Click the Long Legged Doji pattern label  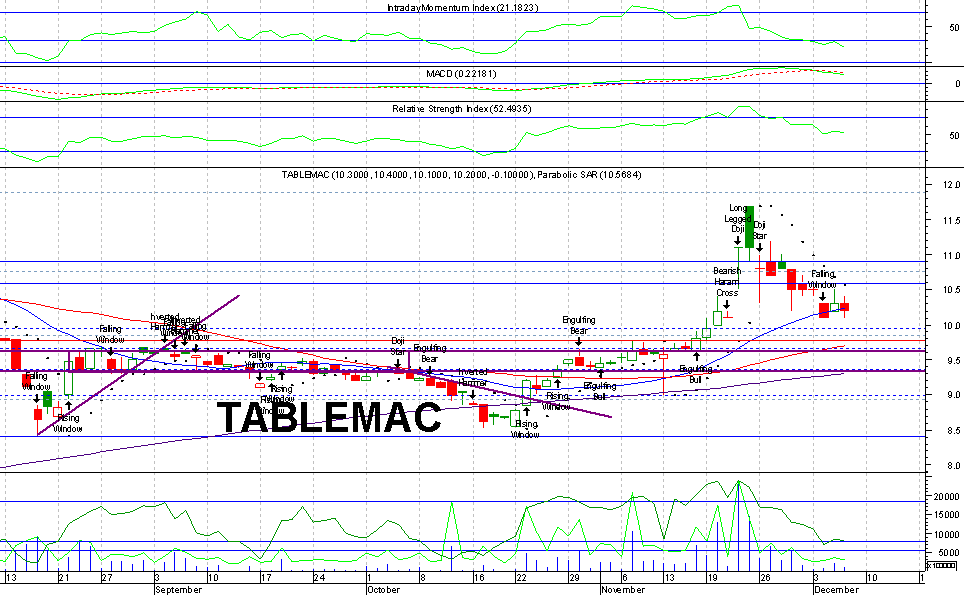(x=738, y=219)
